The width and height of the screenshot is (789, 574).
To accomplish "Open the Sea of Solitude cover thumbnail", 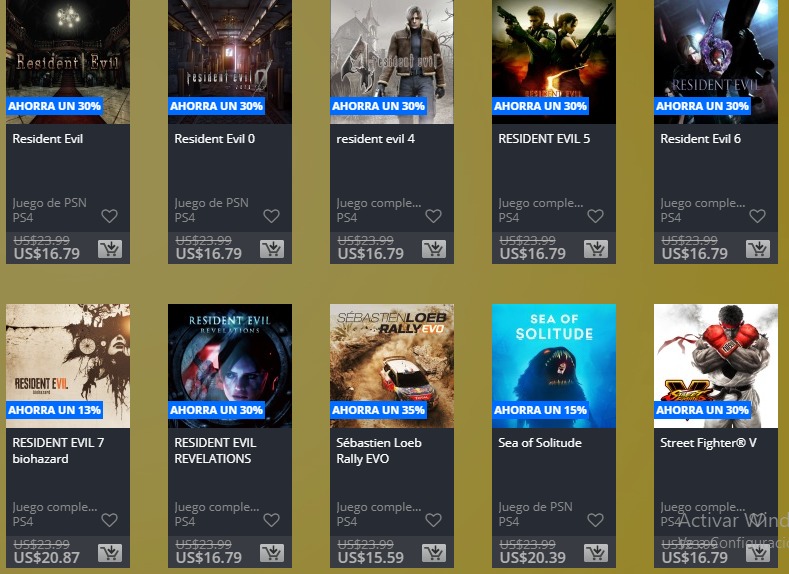I will pyautogui.click(x=554, y=366).
